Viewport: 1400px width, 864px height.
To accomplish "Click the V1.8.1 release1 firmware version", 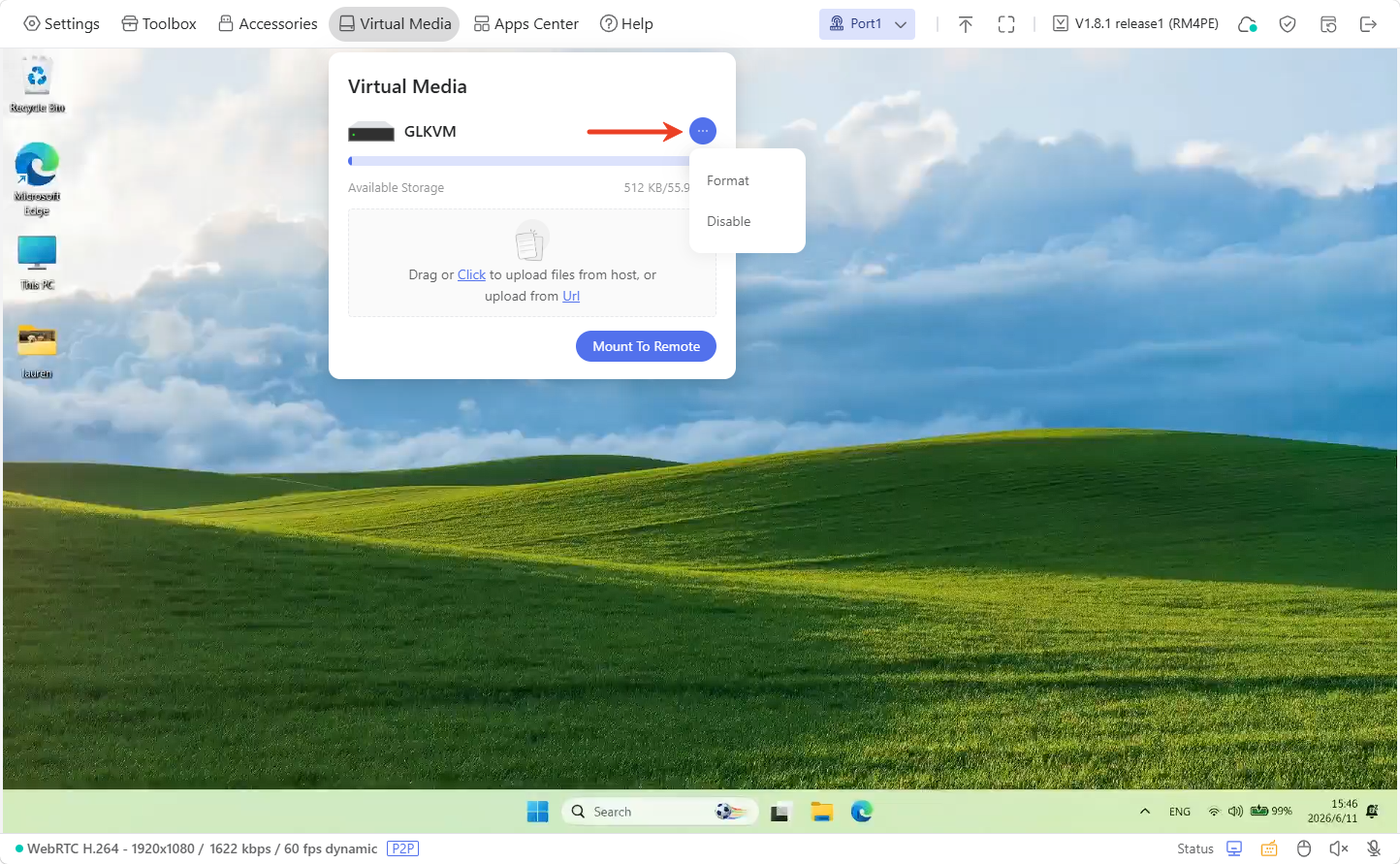I will click(x=1135, y=23).
